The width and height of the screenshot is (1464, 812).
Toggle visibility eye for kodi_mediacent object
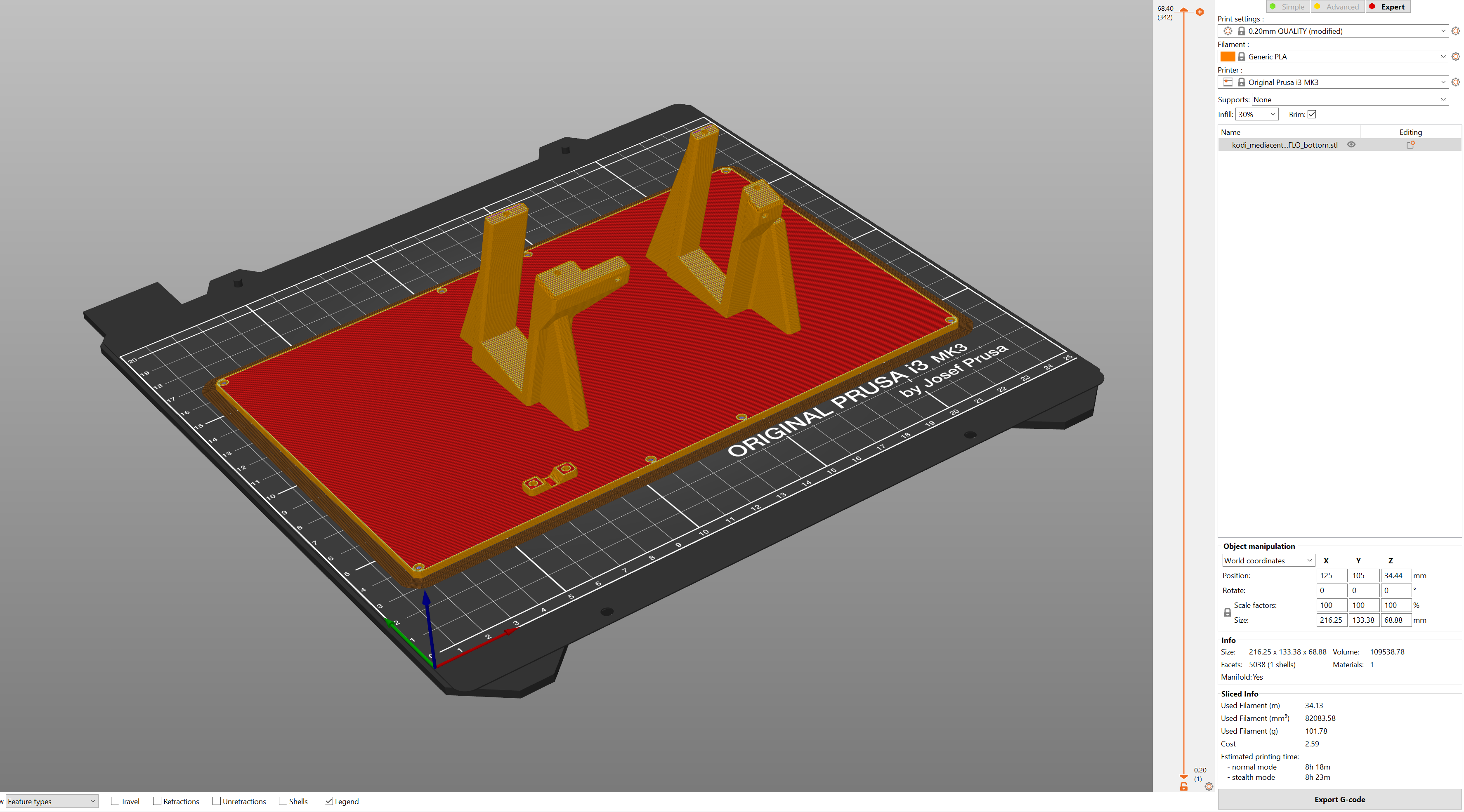tap(1351, 145)
